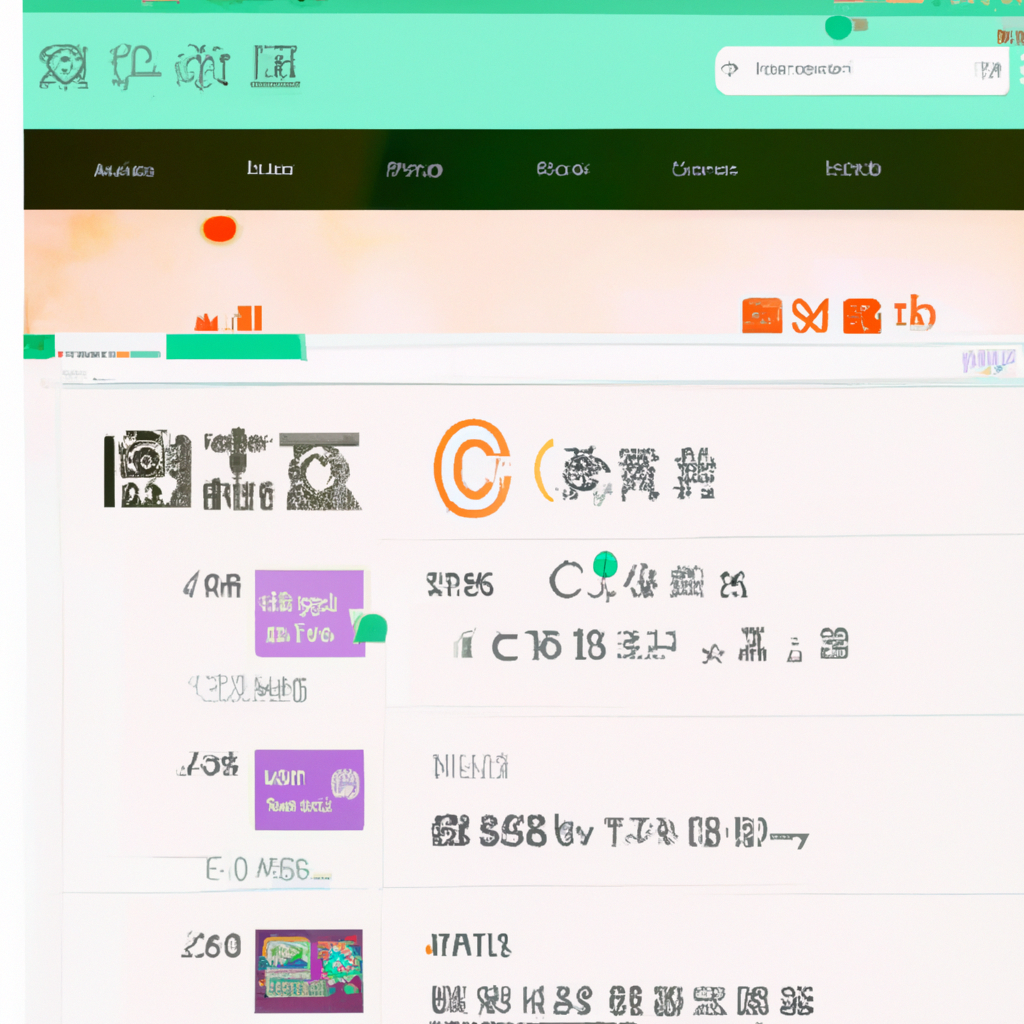Click the orange looped knot icon

[x=810, y=315]
